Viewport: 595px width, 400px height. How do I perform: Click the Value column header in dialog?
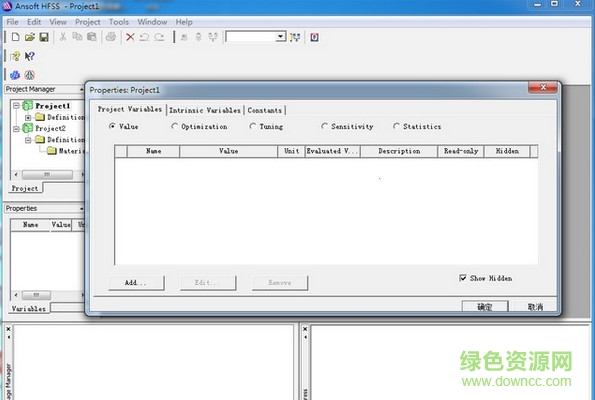228,151
